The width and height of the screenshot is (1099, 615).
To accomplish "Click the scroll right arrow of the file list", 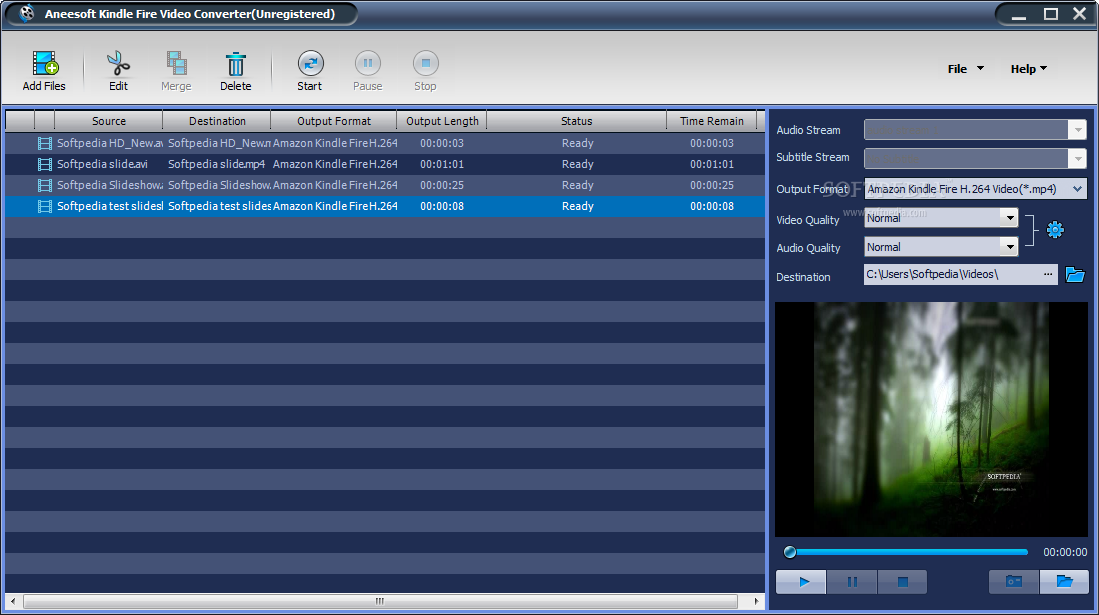I will (756, 601).
